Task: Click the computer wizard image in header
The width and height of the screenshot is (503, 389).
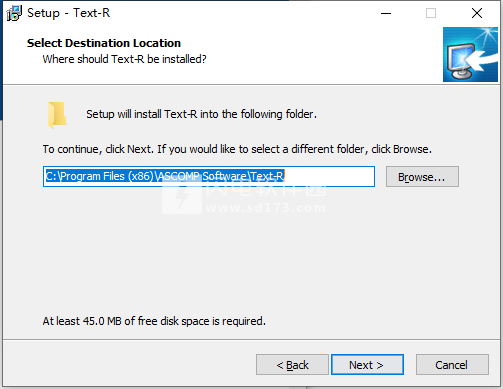Action: [x=470, y=54]
